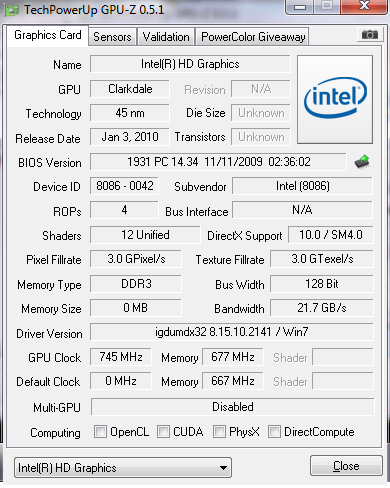Image resolution: width=390 pixels, height=488 pixels.
Task: Click the Bus Interface N/A field
Action: click(x=302, y=210)
